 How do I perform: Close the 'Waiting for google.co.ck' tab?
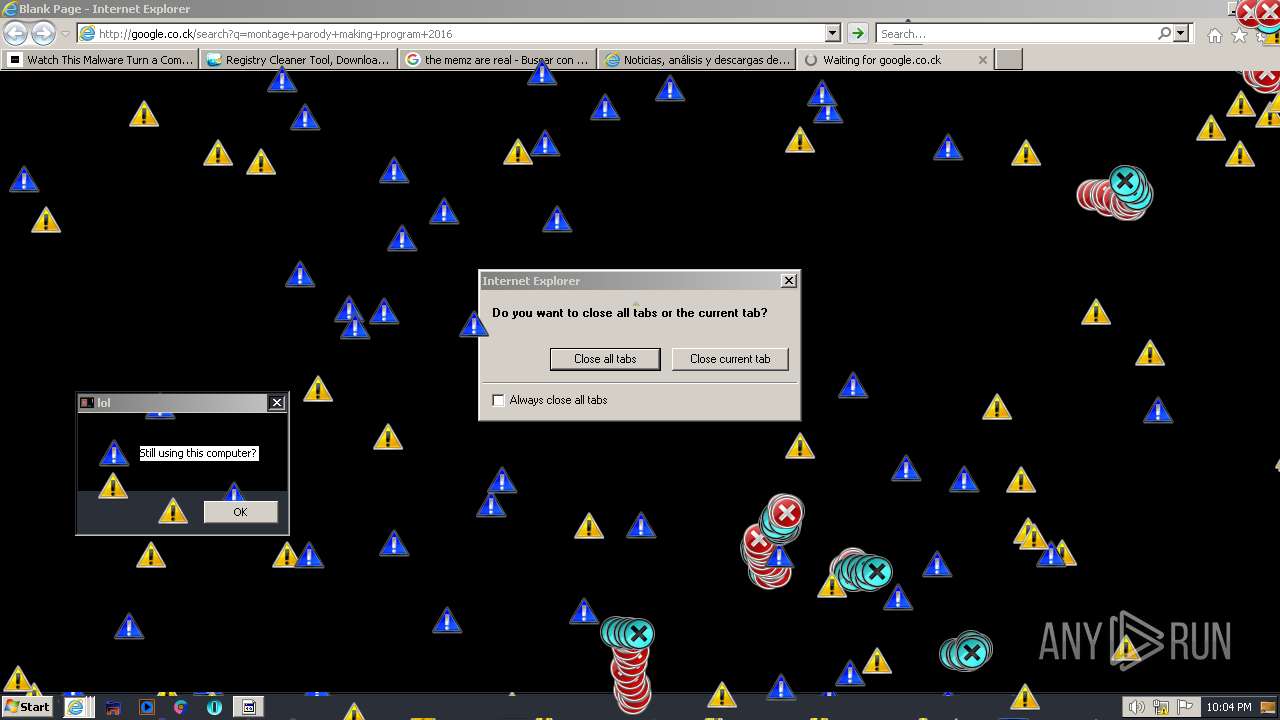[983, 60]
